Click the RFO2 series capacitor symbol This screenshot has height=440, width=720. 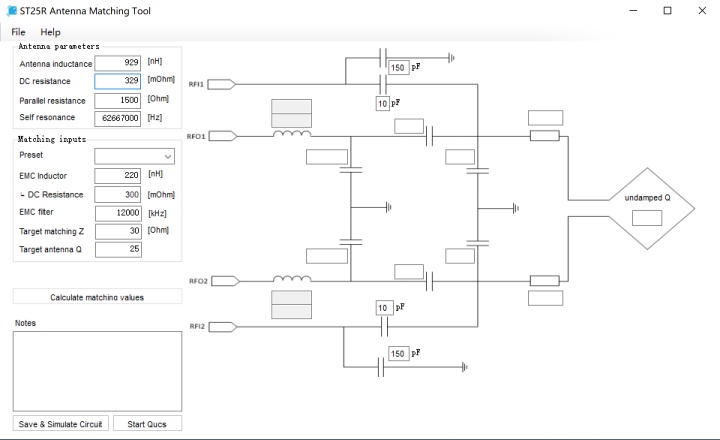[x=429, y=282]
